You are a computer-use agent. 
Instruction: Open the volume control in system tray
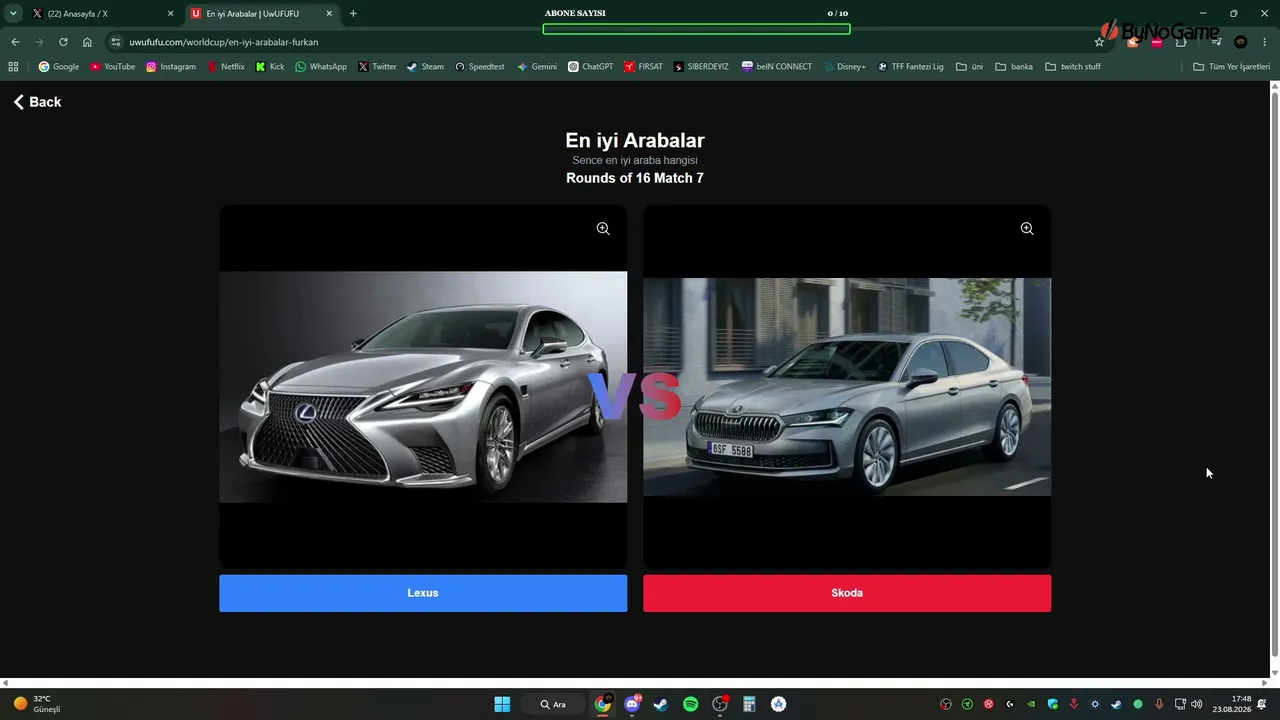click(1197, 704)
